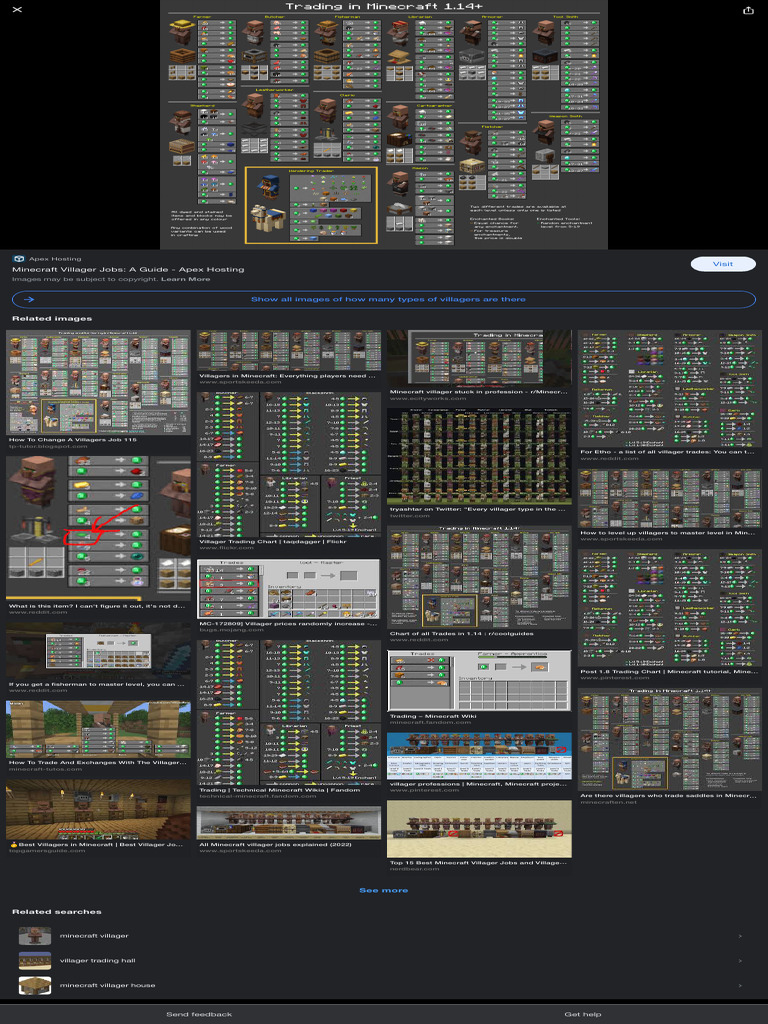Screen dimensions: 768x1024
Task: Open Trading Technical Minecraft Wikia thumbnail
Action: point(289,712)
